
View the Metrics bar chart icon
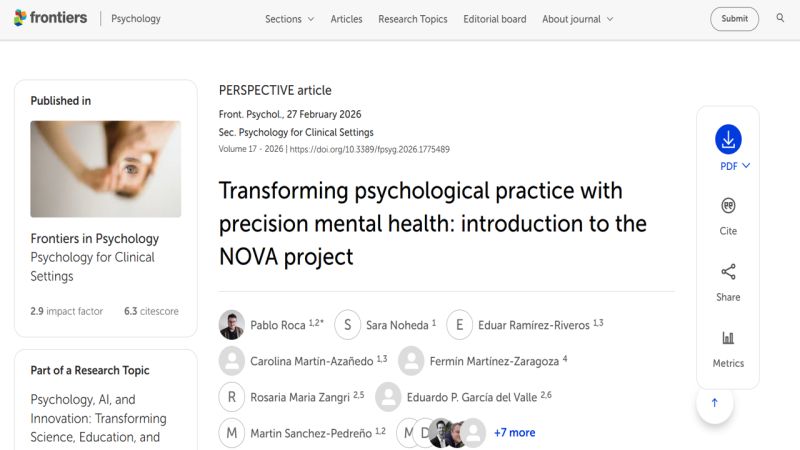click(x=728, y=338)
